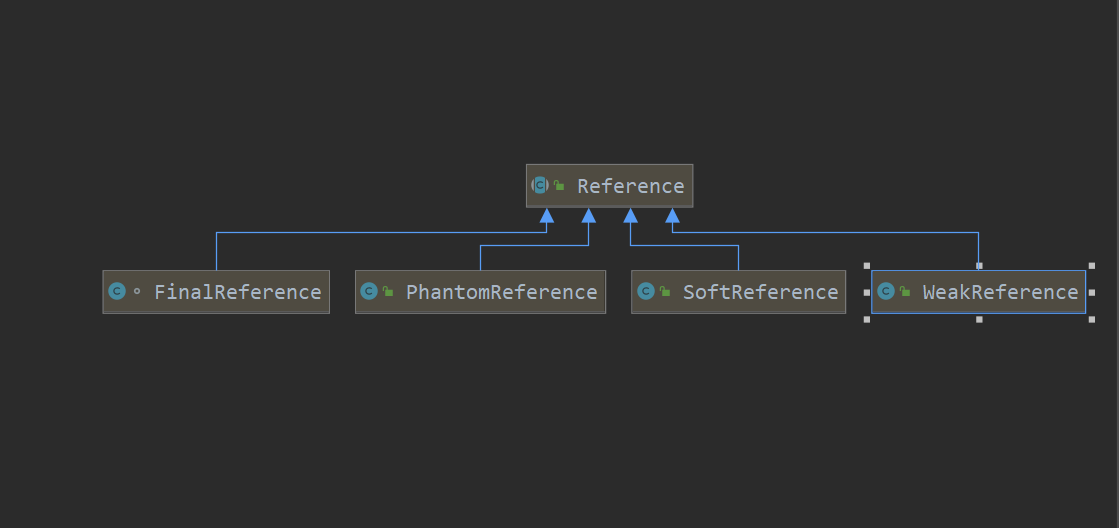
Task: Click the bottom-middle resize handle of WeakReference
Action: 979,319
